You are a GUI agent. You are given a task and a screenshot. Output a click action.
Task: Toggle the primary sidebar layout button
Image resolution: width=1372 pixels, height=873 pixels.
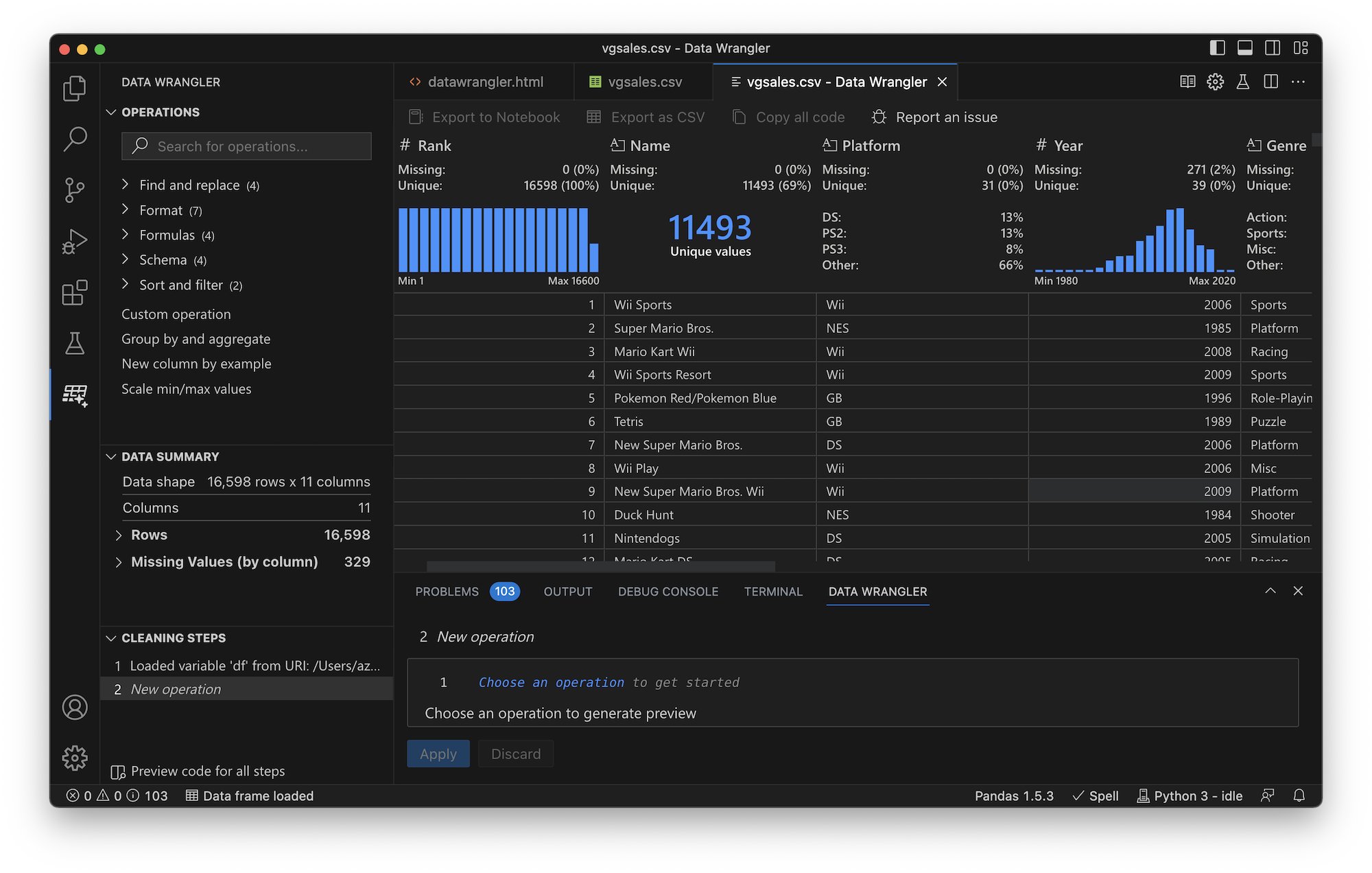(1218, 48)
